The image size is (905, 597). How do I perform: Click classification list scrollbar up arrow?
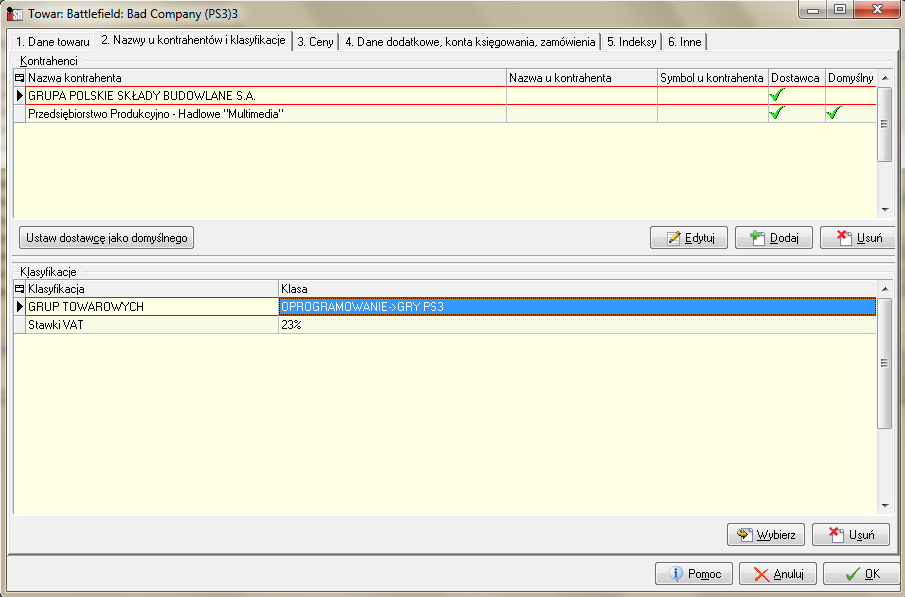(x=885, y=289)
